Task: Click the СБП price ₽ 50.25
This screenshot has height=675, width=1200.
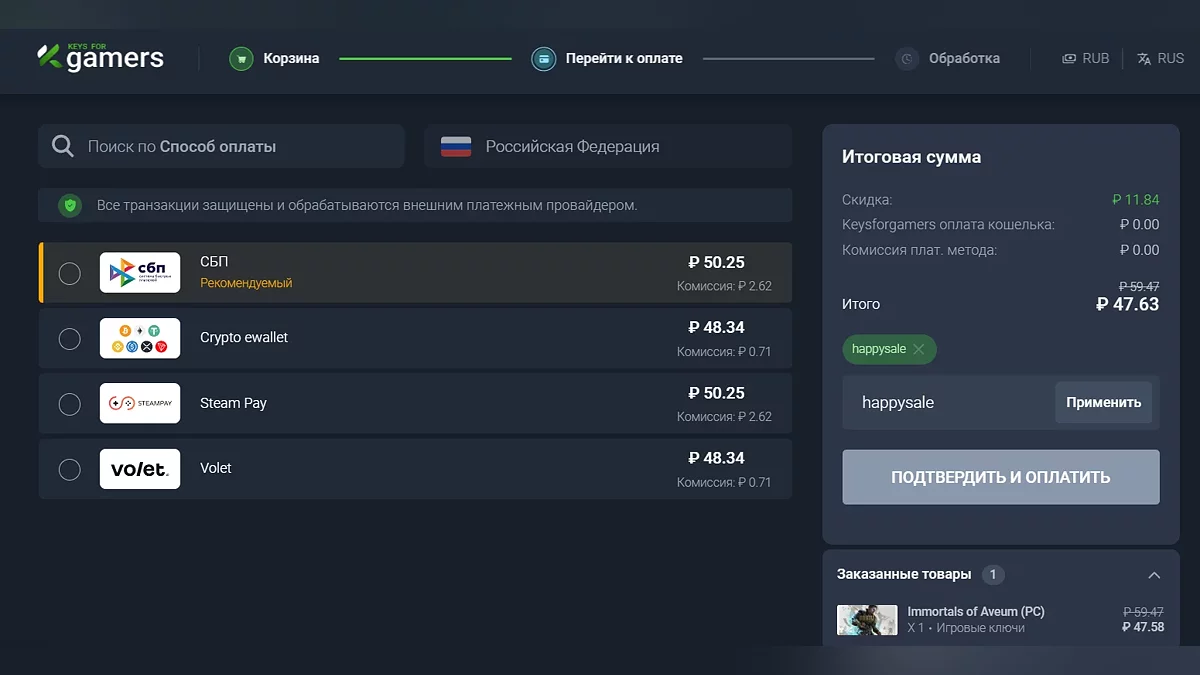Action: pyautogui.click(x=716, y=262)
